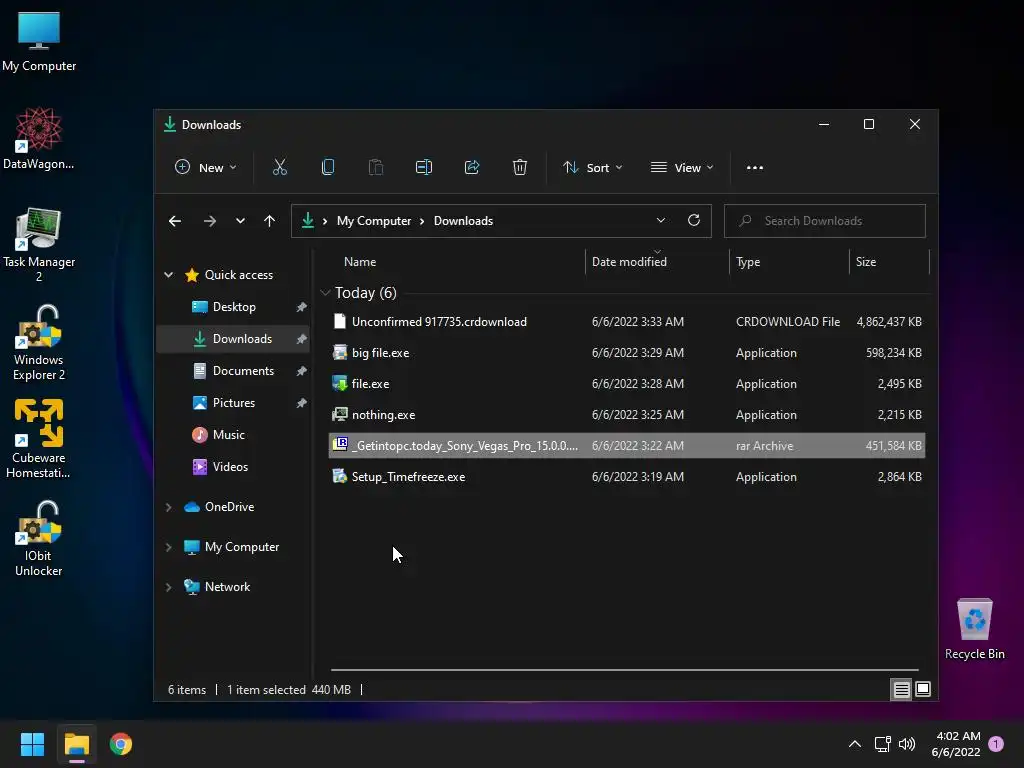Select Desktop in Quick access
This screenshot has height=768, width=1024.
[x=232, y=307]
